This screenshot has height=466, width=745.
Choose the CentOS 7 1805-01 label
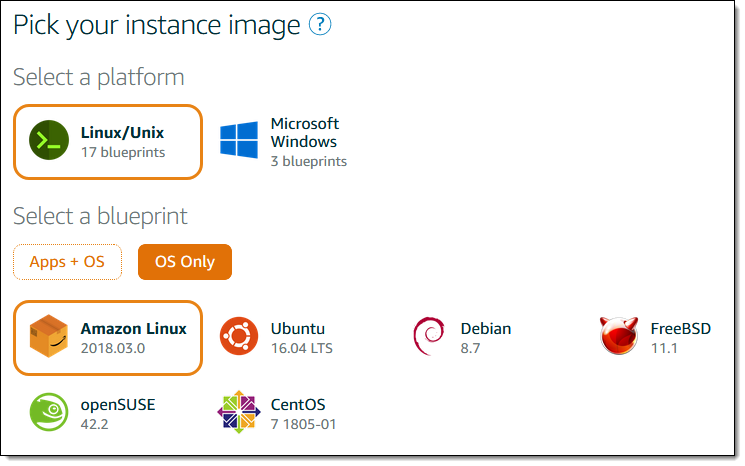click(305, 414)
